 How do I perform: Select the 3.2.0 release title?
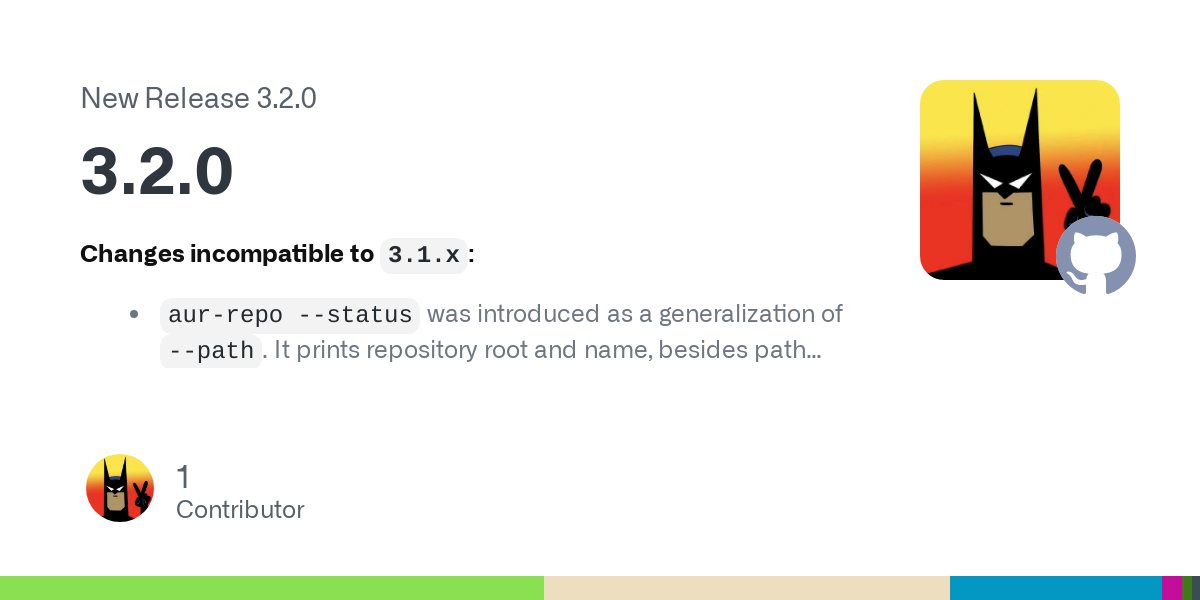(x=157, y=172)
